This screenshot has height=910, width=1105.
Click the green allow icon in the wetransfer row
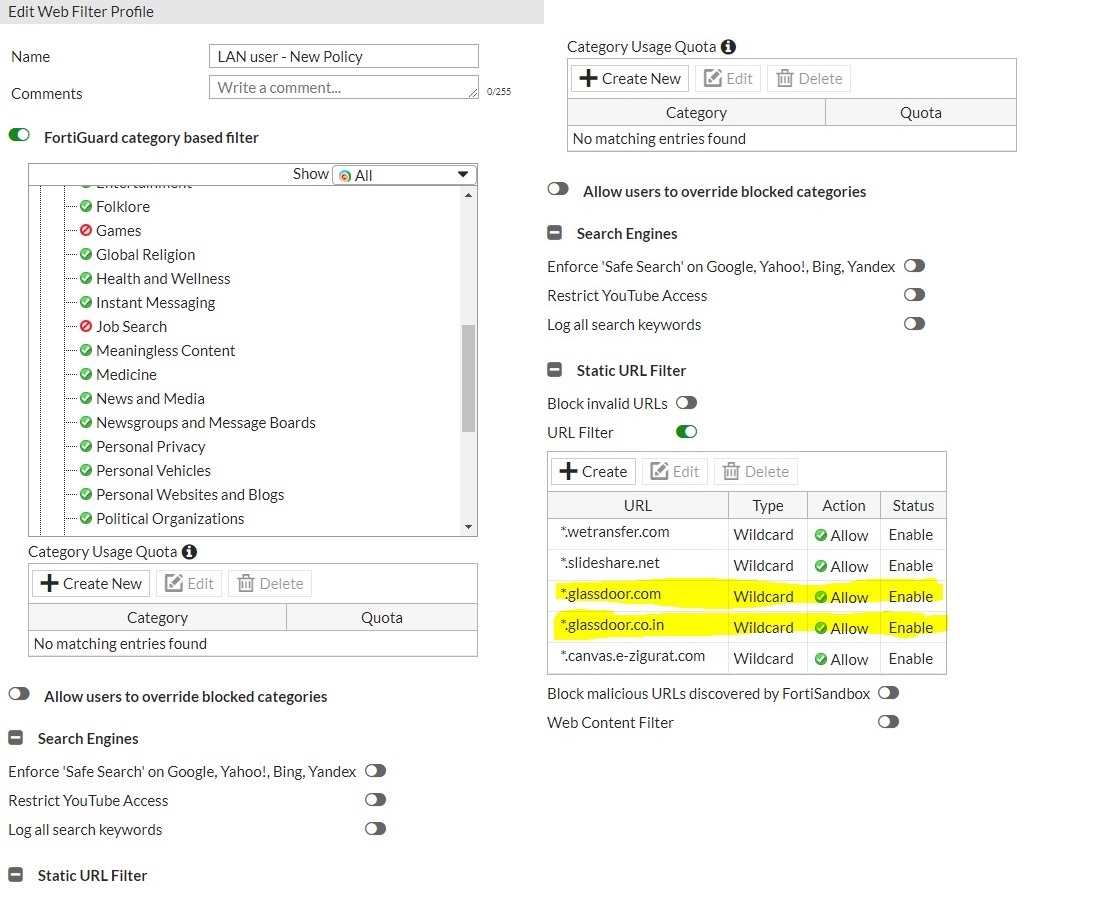[x=821, y=535]
